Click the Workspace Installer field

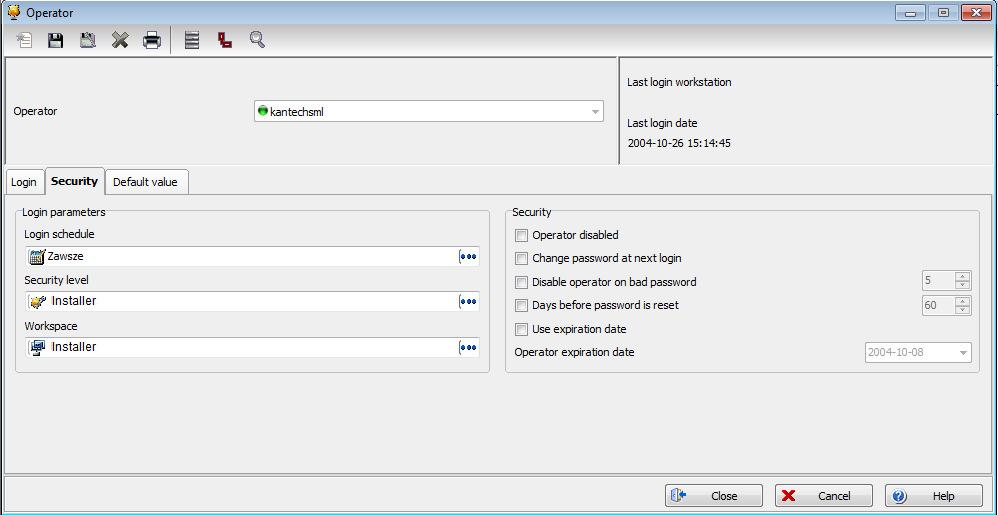(x=253, y=348)
